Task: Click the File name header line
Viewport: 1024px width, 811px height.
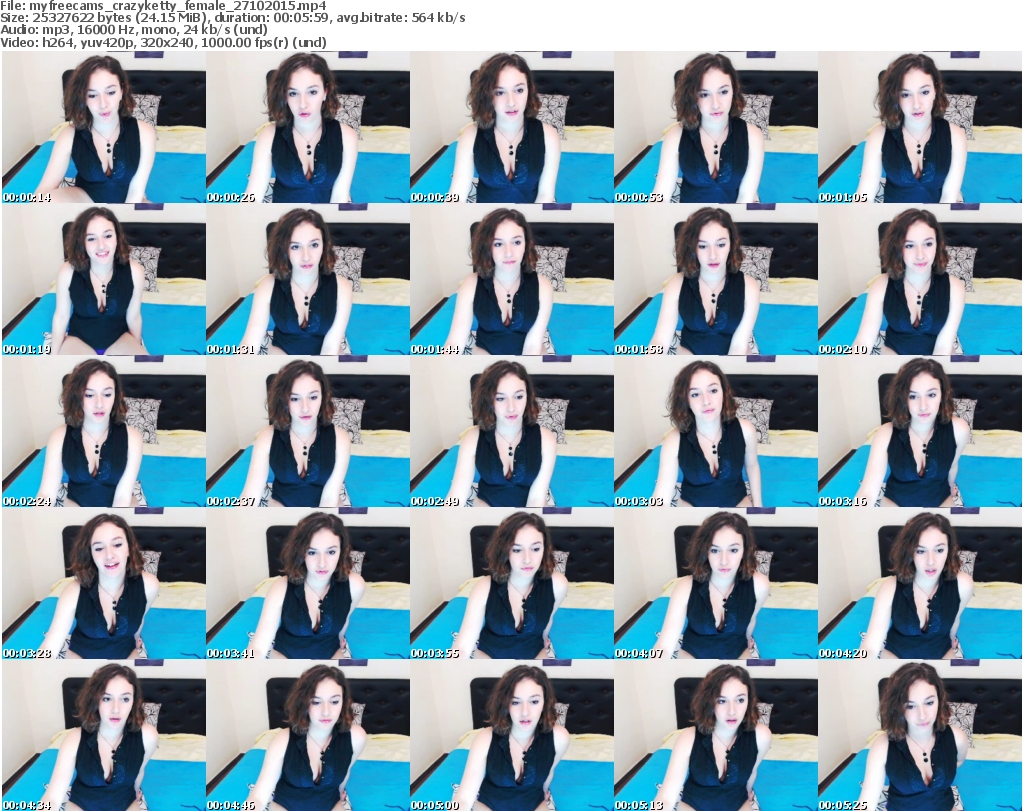Action: point(163,6)
